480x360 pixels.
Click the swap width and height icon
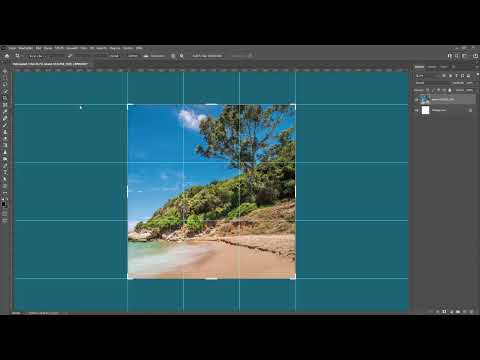click(x=69, y=56)
